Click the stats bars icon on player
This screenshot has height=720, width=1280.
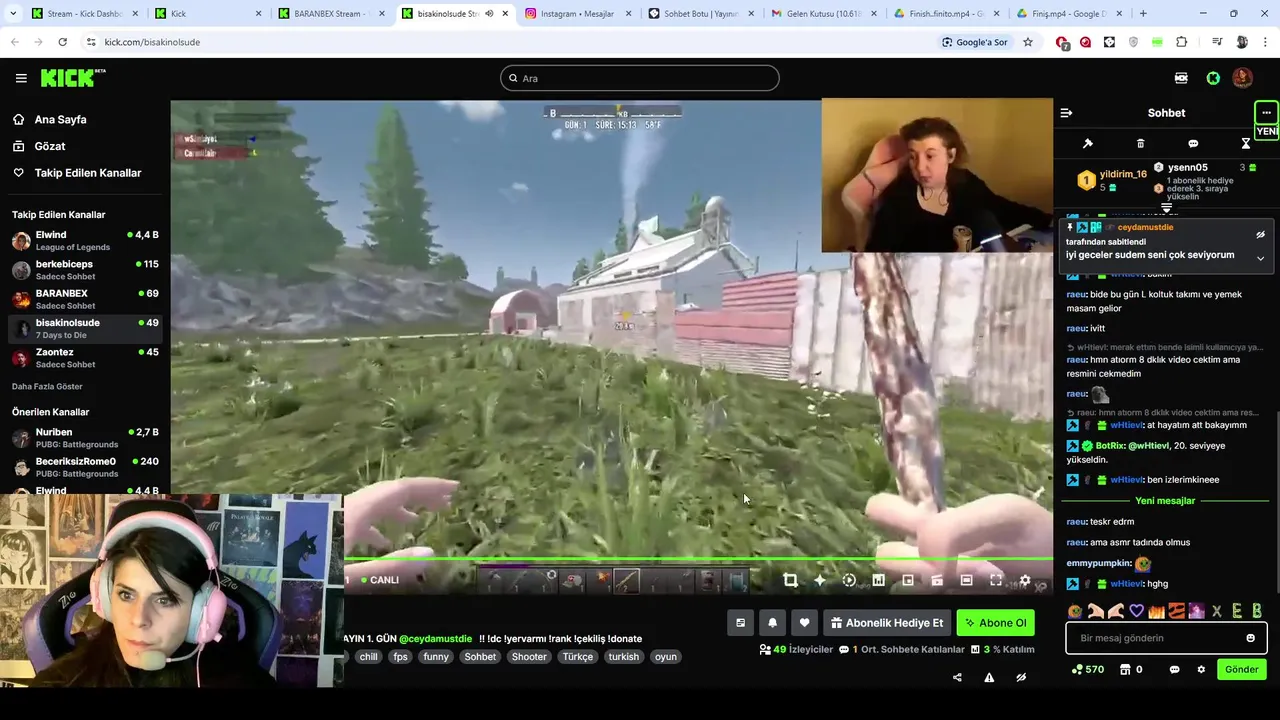point(878,580)
